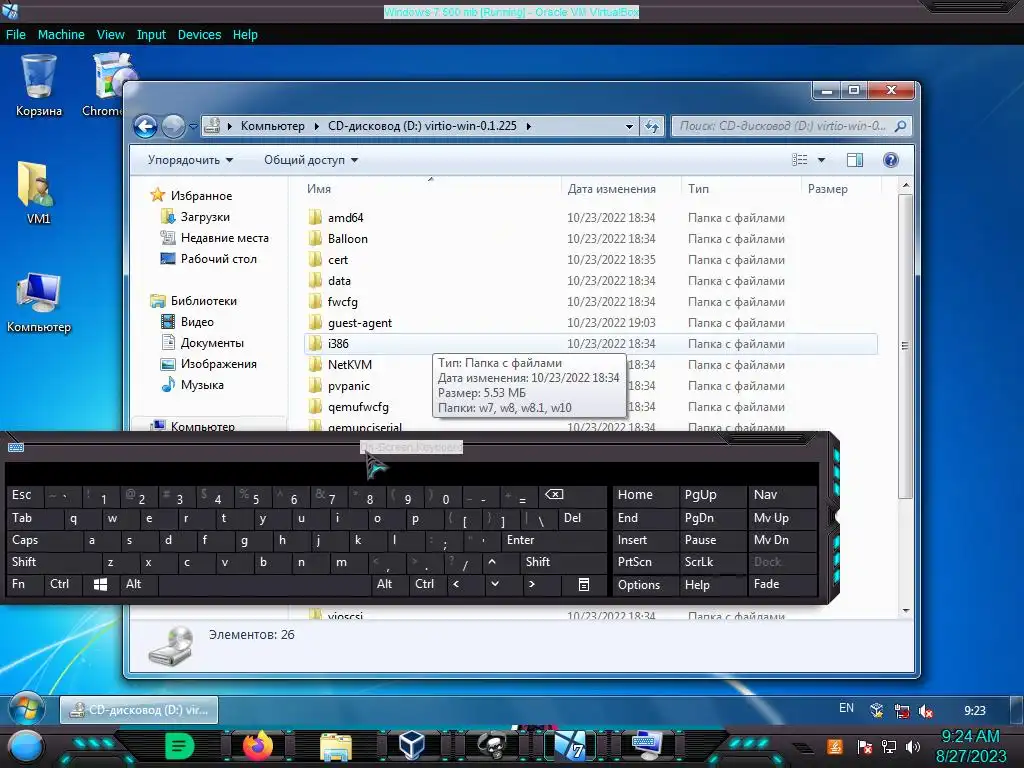Open VirtualBox Input menu

pyautogui.click(x=151, y=35)
